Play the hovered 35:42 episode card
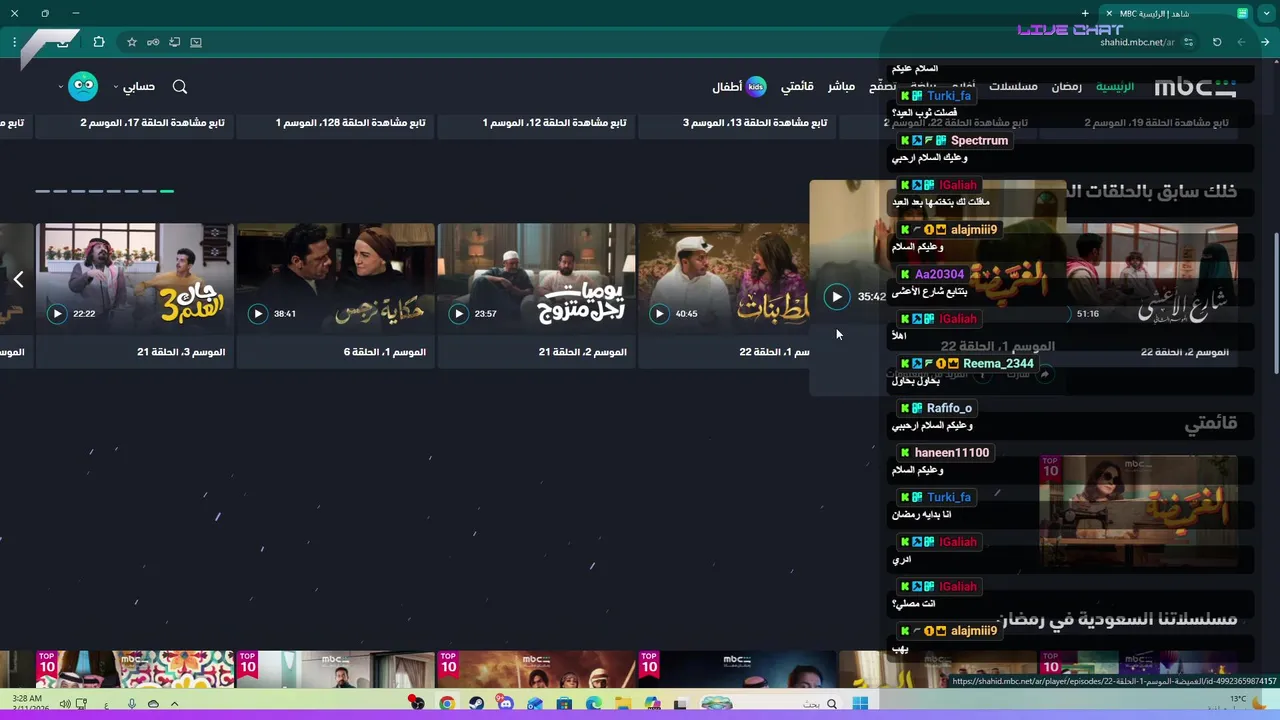Image resolution: width=1280 pixels, height=720 pixels. click(836, 296)
